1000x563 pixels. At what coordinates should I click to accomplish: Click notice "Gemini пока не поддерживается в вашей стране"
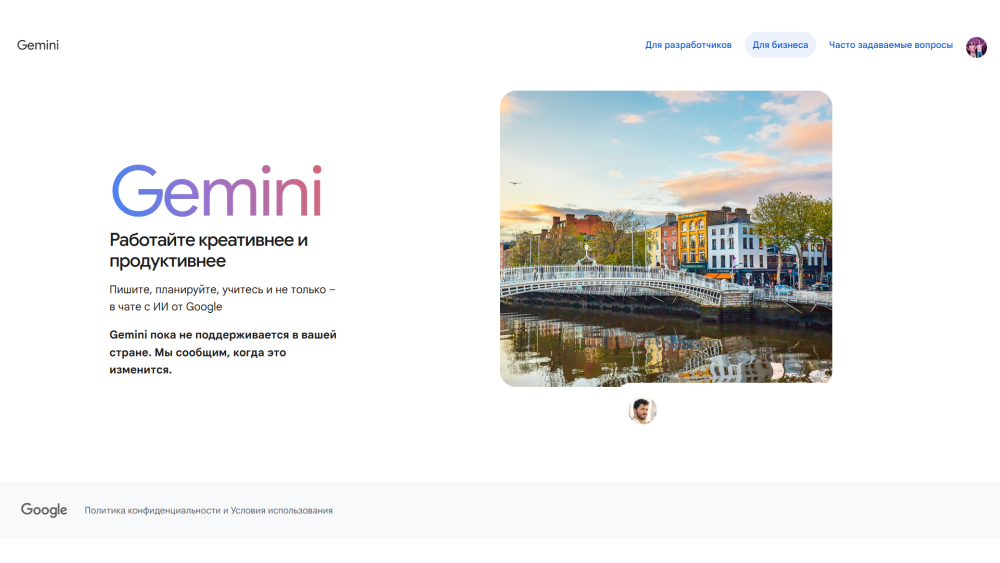pos(223,344)
